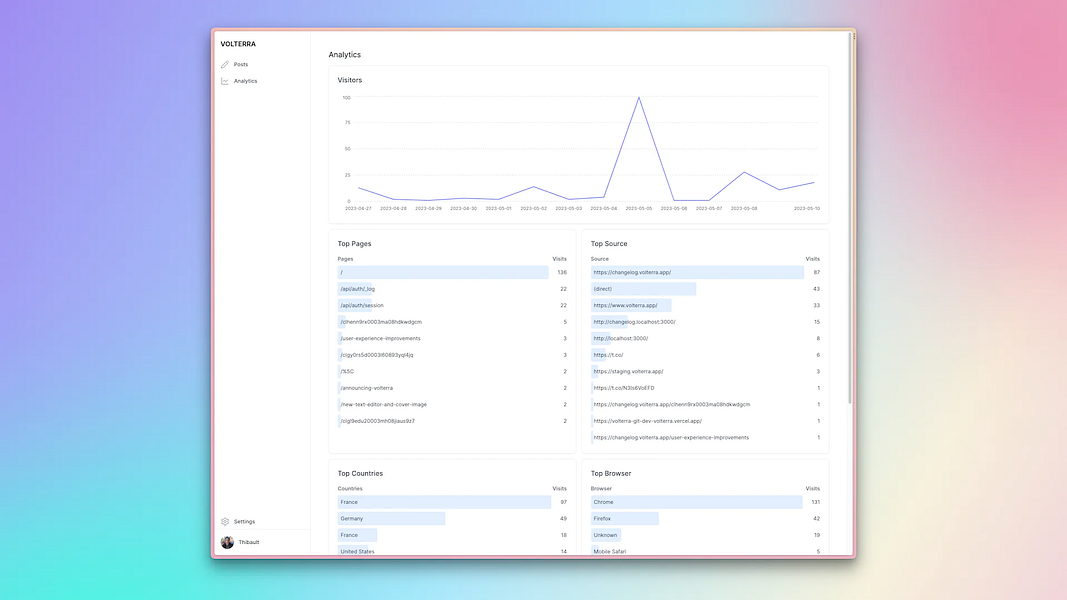Click the Source column header

tap(600, 259)
